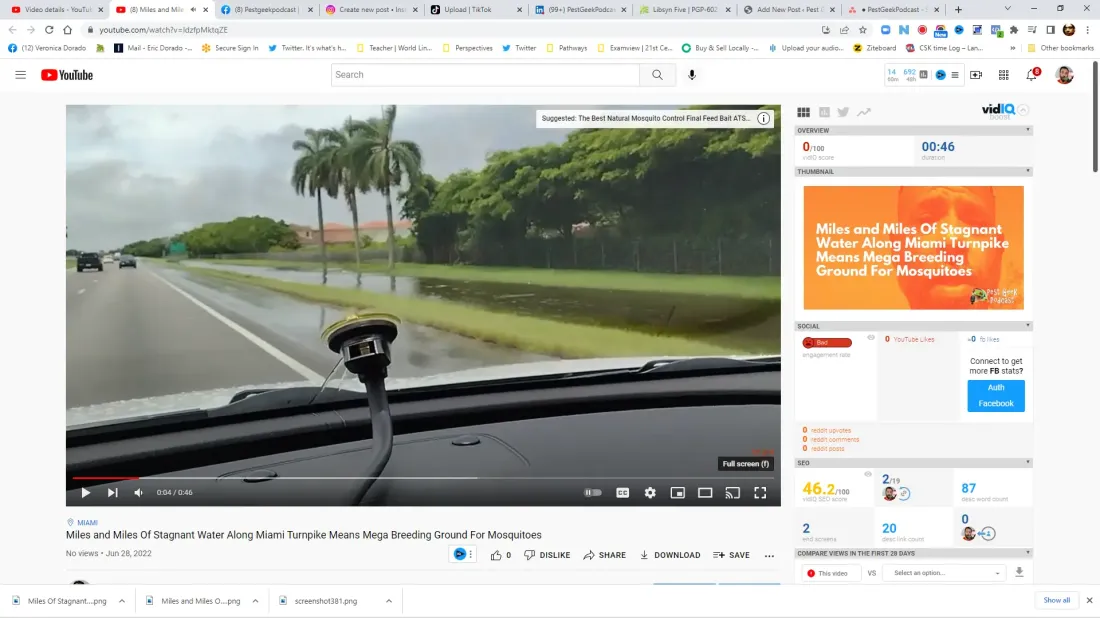The width and height of the screenshot is (1100, 618).
Task: Open YouTube notifications bell
Action: click(1031, 74)
